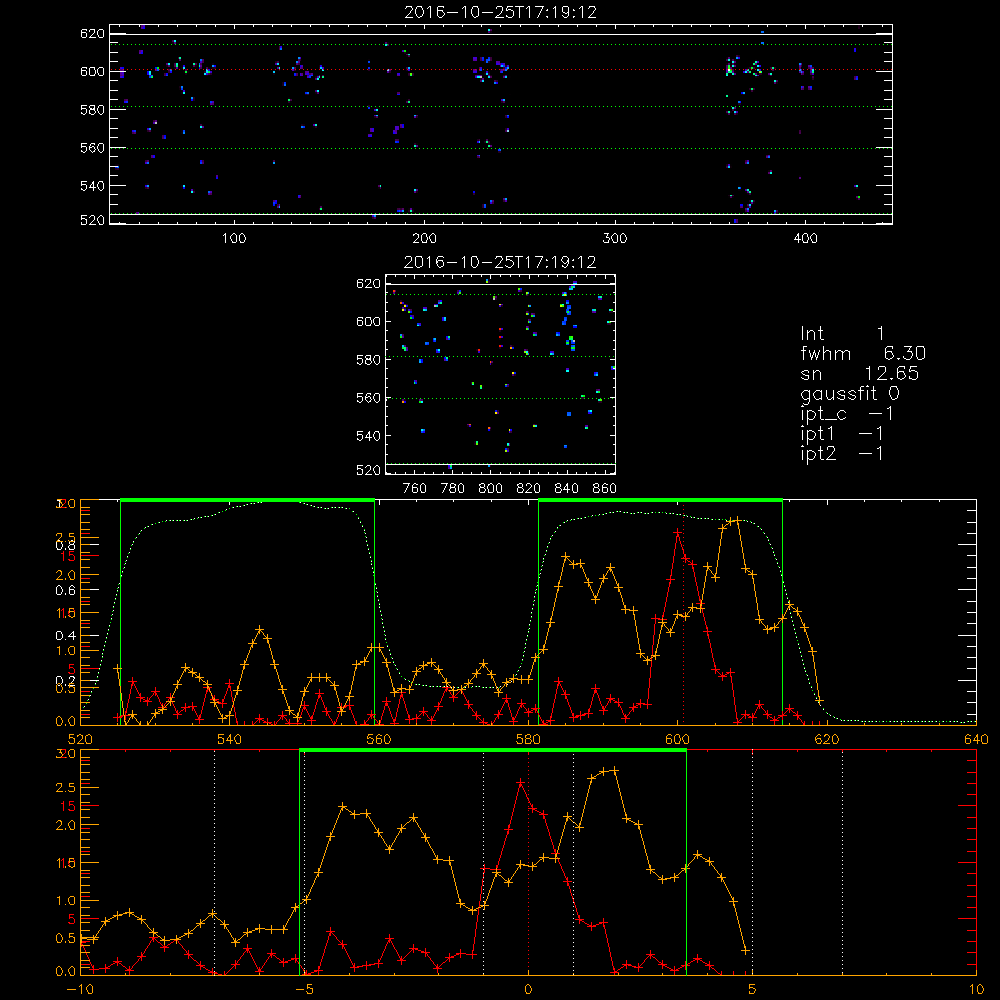The height and width of the screenshot is (1000, 1000).
Task: Click x-axis label 400 of the wide image plot
Action: pyautogui.click(x=805, y=239)
